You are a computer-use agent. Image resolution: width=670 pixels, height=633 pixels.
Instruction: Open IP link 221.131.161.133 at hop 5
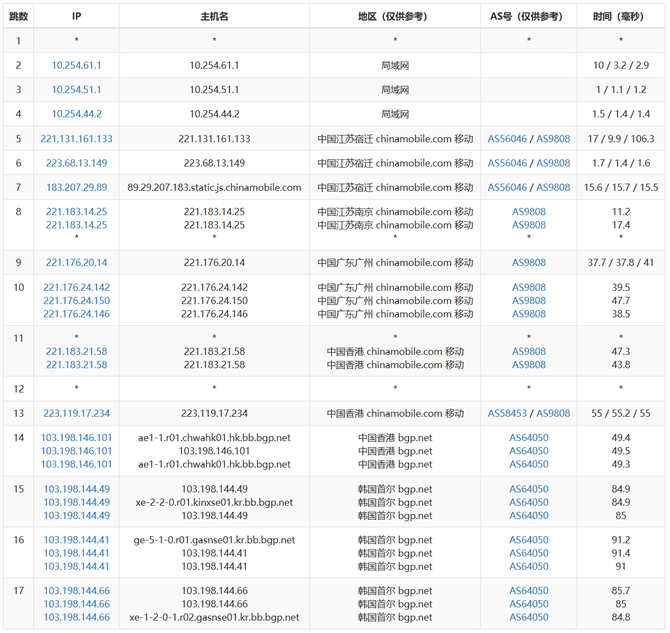(x=77, y=139)
